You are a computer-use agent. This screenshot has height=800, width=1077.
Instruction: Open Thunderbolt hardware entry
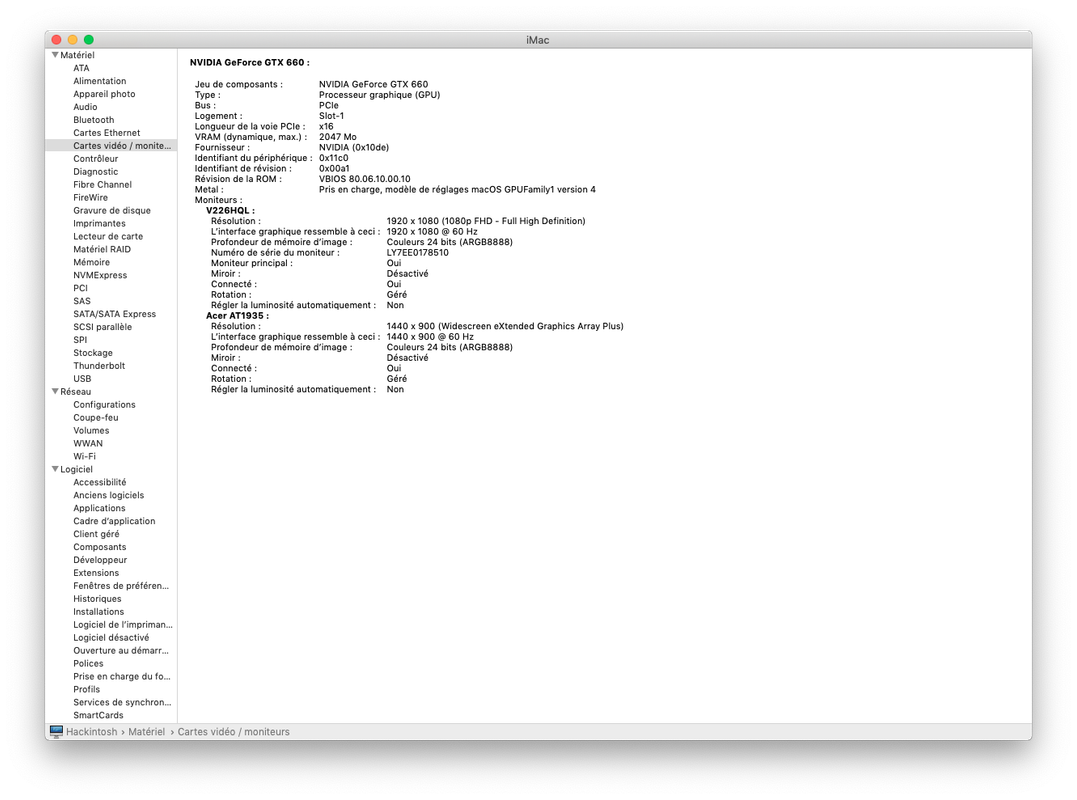coord(99,366)
